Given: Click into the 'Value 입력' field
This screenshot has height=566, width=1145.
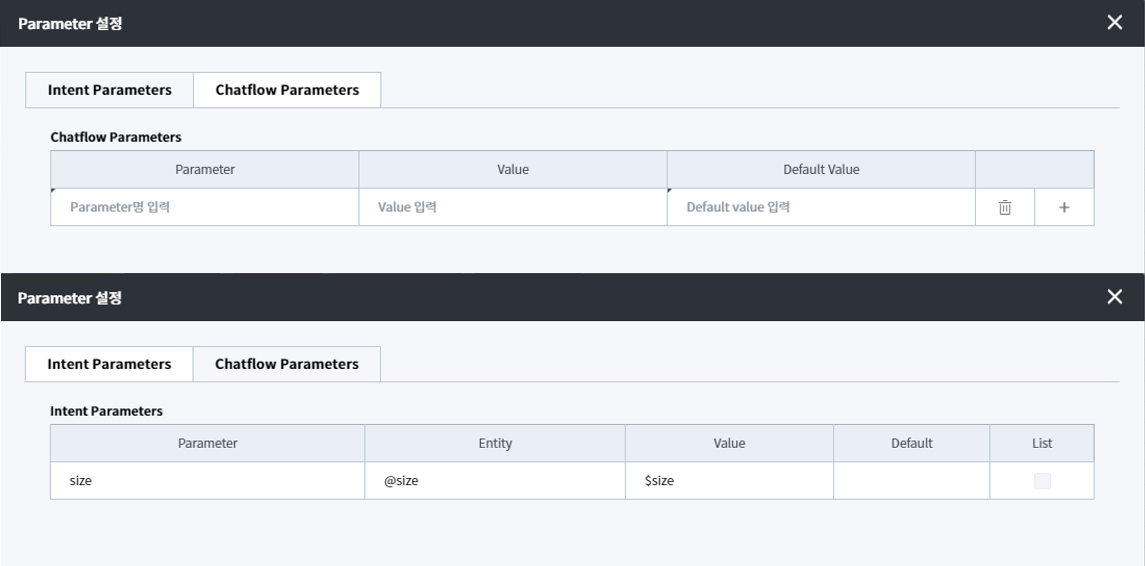Looking at the screenshot, I should (x=512, y=208).
